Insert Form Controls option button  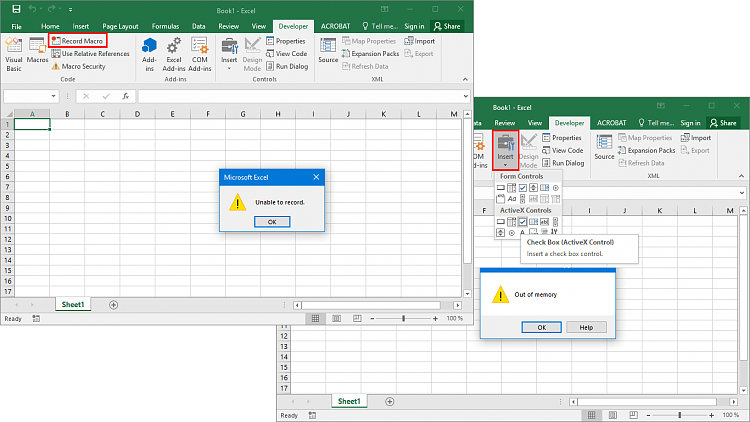click(555, 188)
